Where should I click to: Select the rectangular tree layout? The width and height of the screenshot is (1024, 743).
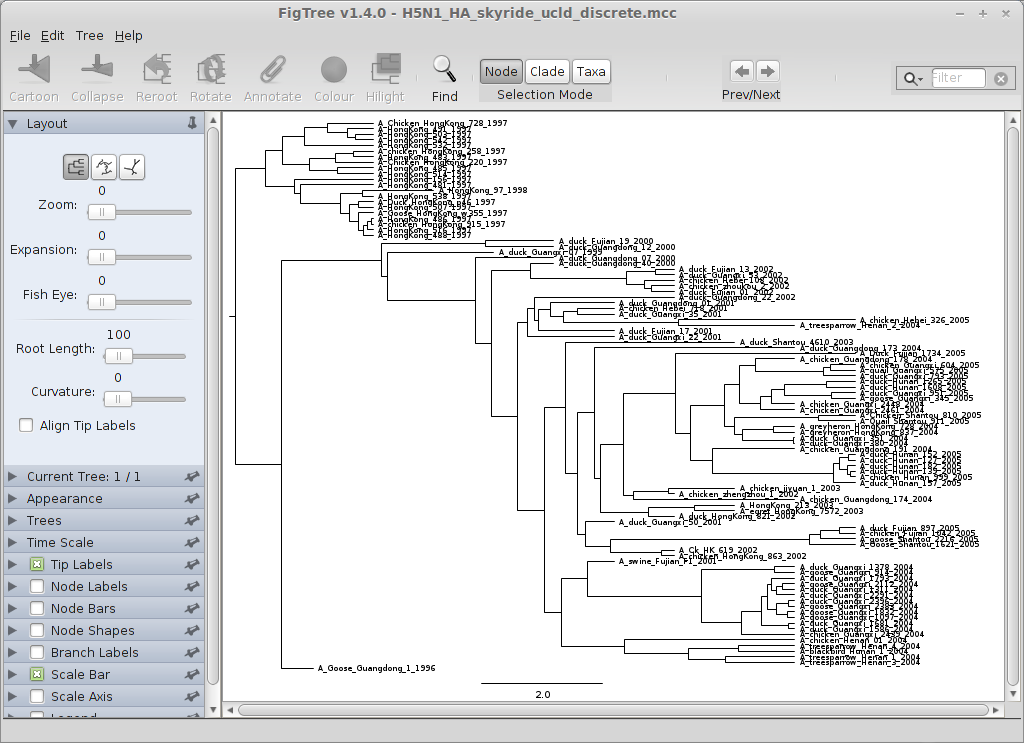(x=76, y=167)
